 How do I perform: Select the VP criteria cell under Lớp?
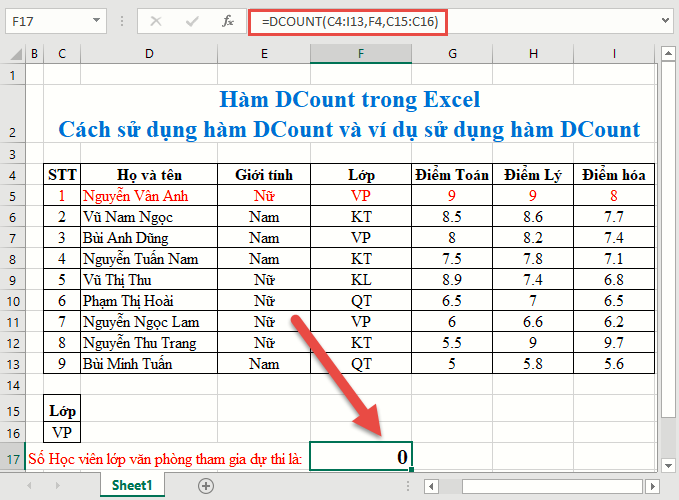(x=62, y=432)
